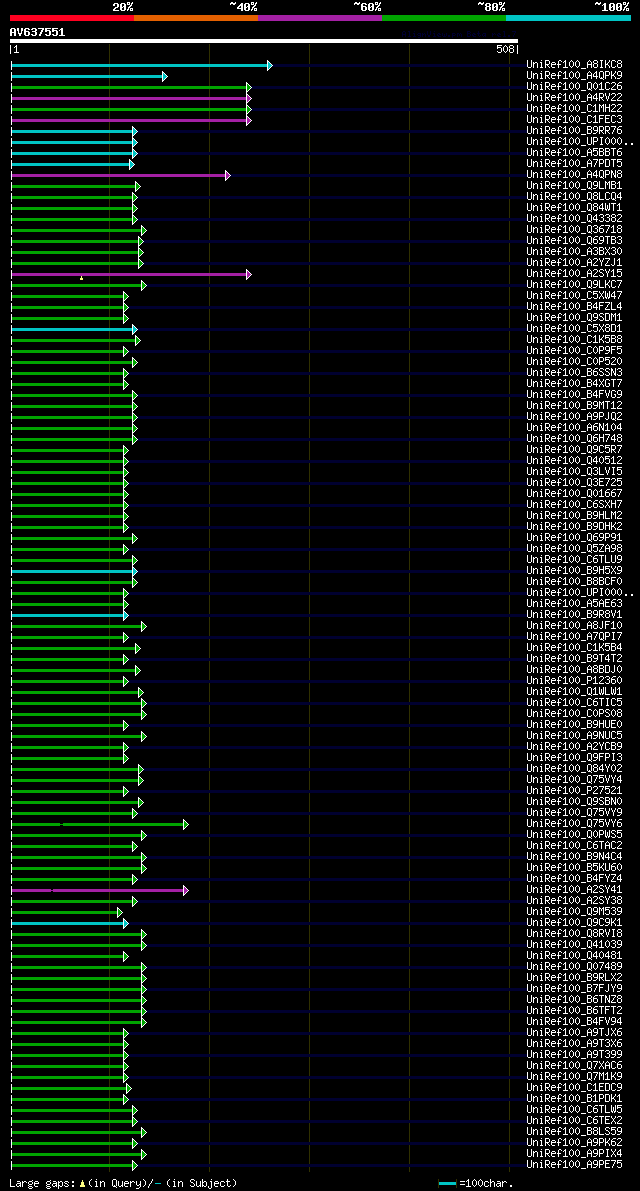Click the arrowhead ending the A4QPK9 alignment
This screenshot has width=640, height=1191.
[165, 77]
